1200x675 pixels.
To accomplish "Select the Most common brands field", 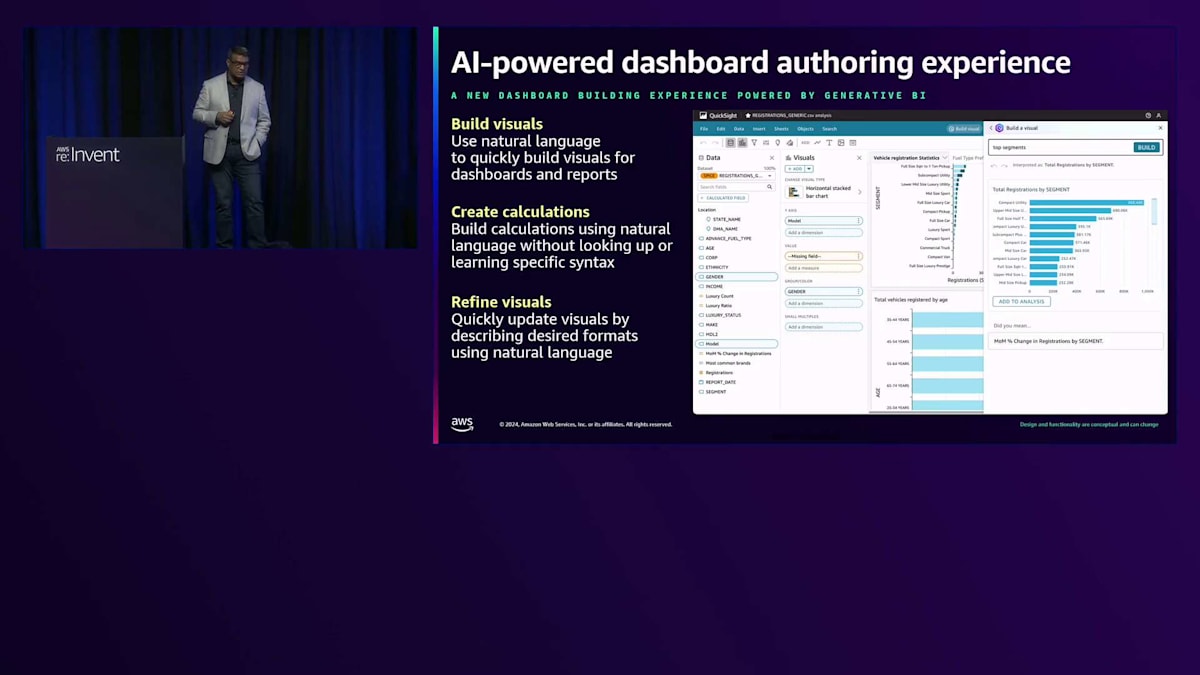I will [727, 363].
